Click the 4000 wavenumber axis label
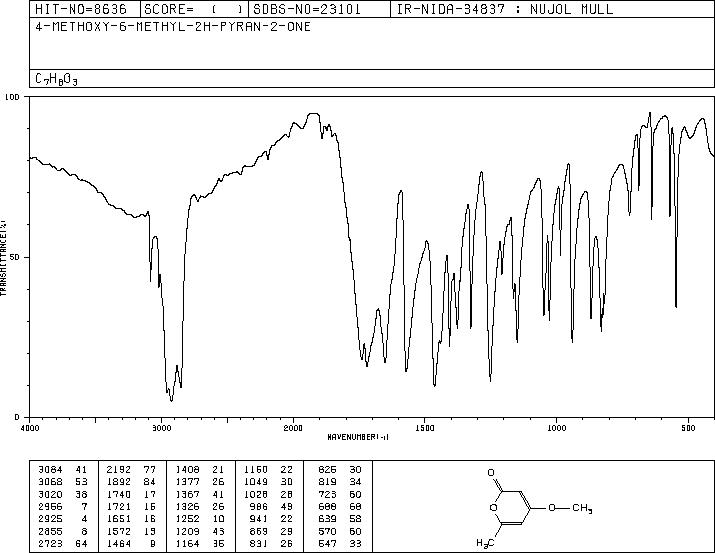Screen dimensions: 715x553 tap(30, 428)
